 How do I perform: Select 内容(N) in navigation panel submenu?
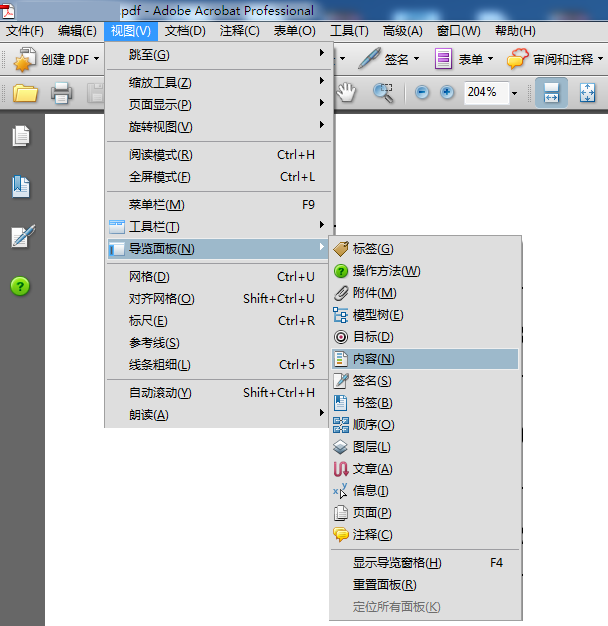426,359
